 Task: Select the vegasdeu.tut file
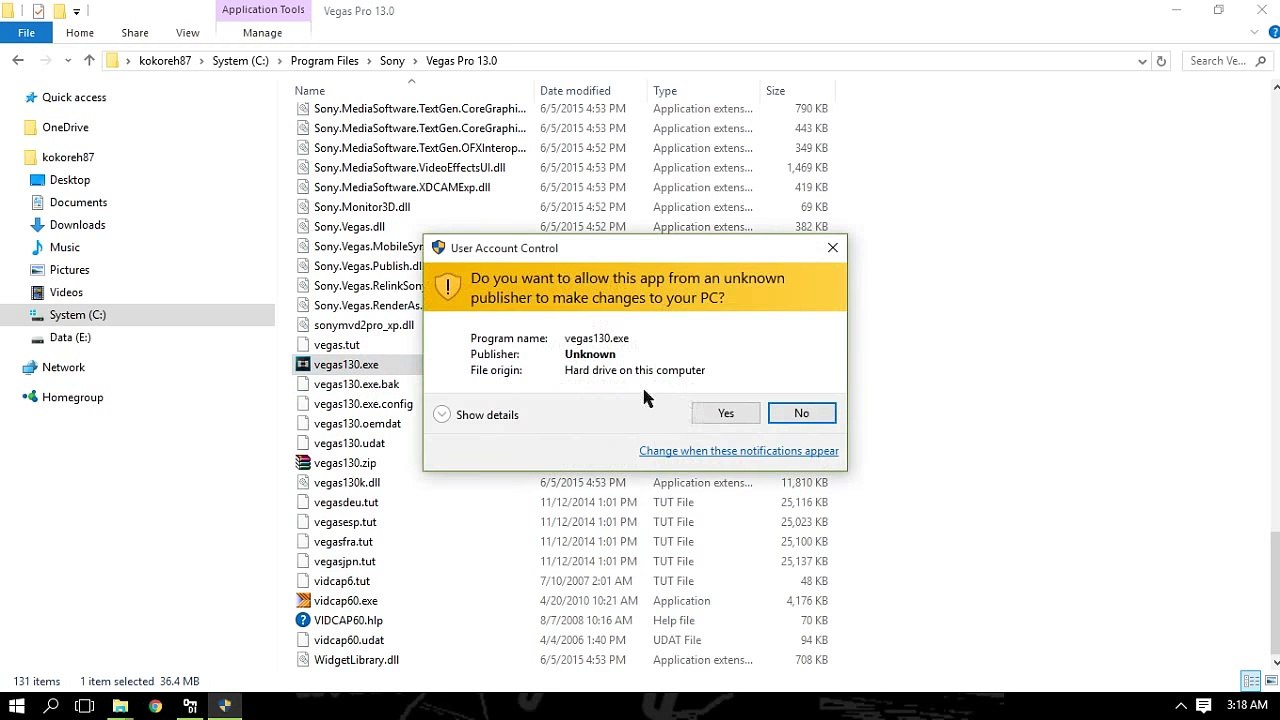tap(346, 503)
